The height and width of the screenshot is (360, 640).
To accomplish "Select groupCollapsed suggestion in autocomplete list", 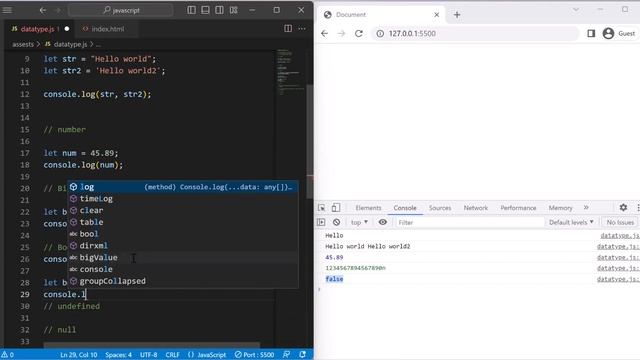I will pos(183,281).
